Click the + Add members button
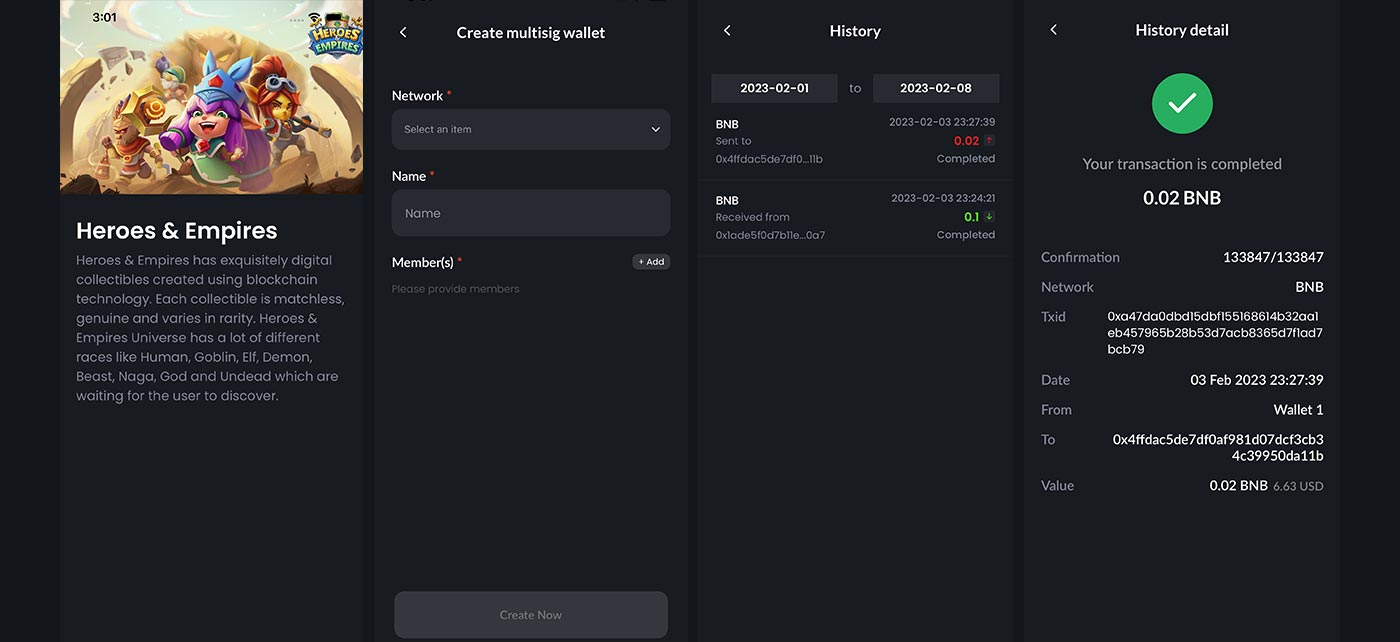The width and height of the screenshot is (1400, 642). [651, 261]
